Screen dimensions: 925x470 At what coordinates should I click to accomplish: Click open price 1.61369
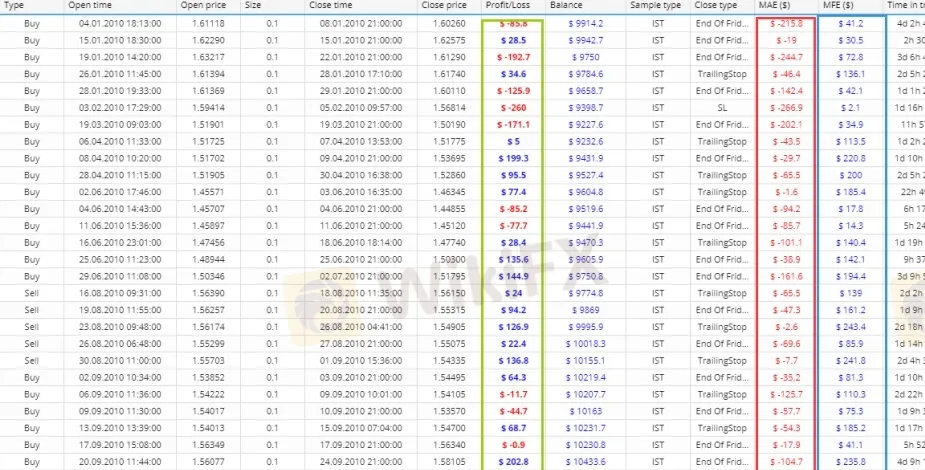[x=208, y=91]
